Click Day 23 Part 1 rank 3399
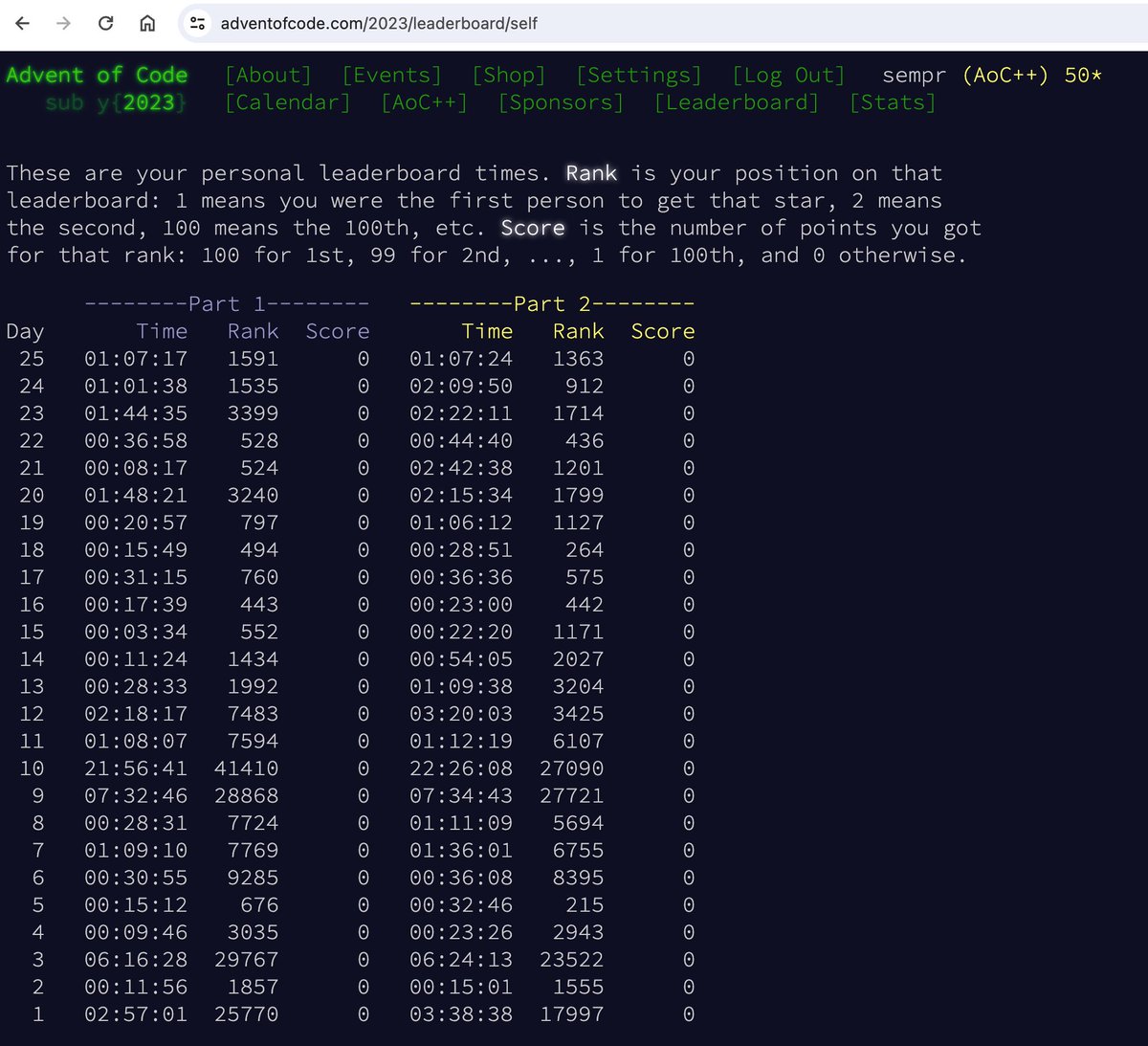The image size is (1148, 1046). [253, 413]
